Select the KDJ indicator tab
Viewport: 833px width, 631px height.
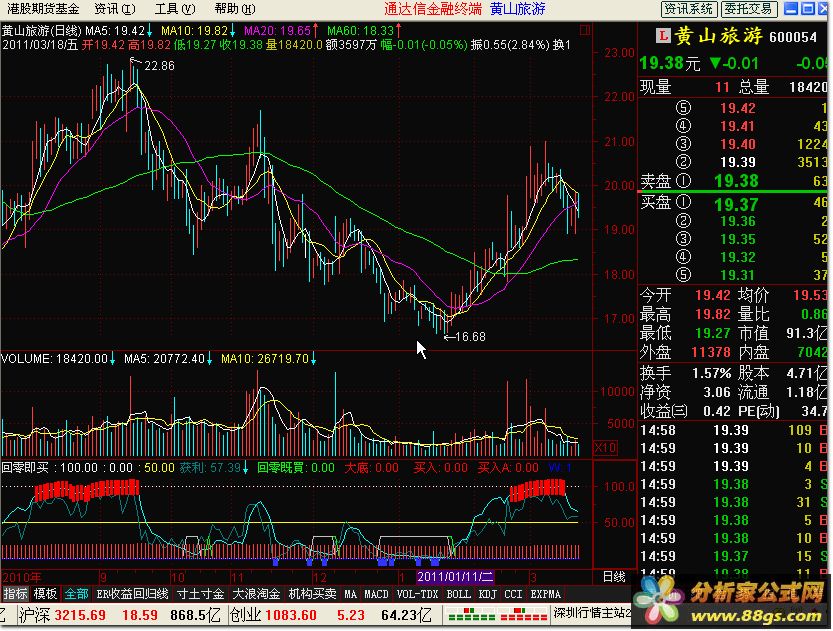click(488, 594)
